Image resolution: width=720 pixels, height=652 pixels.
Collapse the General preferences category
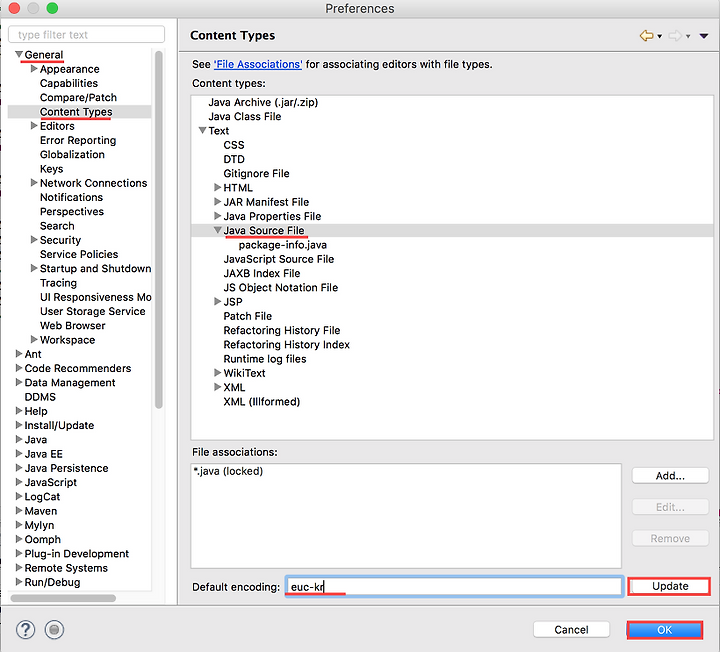pos(19,55)
